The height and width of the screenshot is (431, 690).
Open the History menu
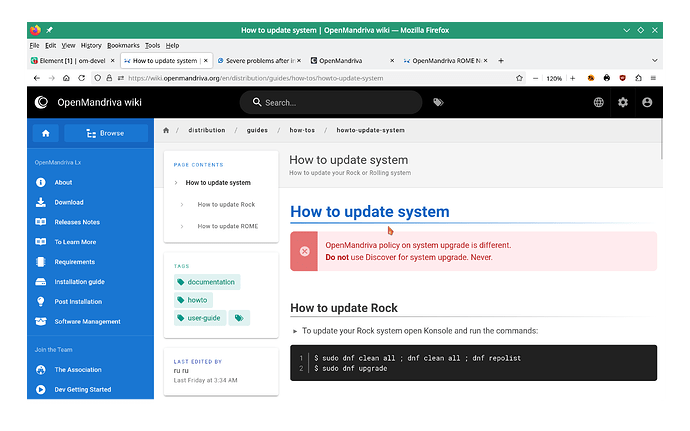[x=91, y=45]
